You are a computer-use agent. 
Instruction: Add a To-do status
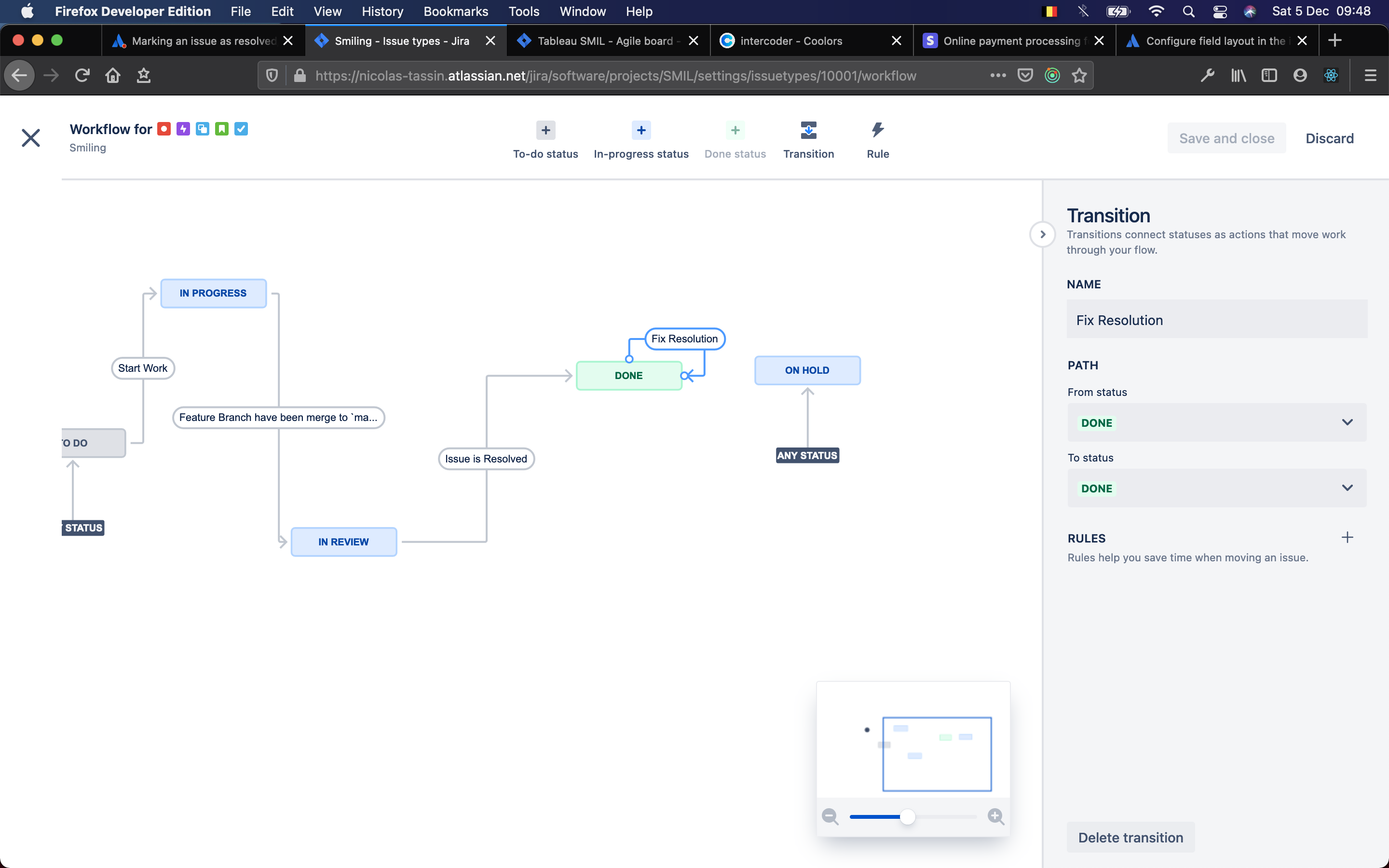point(545,131)
